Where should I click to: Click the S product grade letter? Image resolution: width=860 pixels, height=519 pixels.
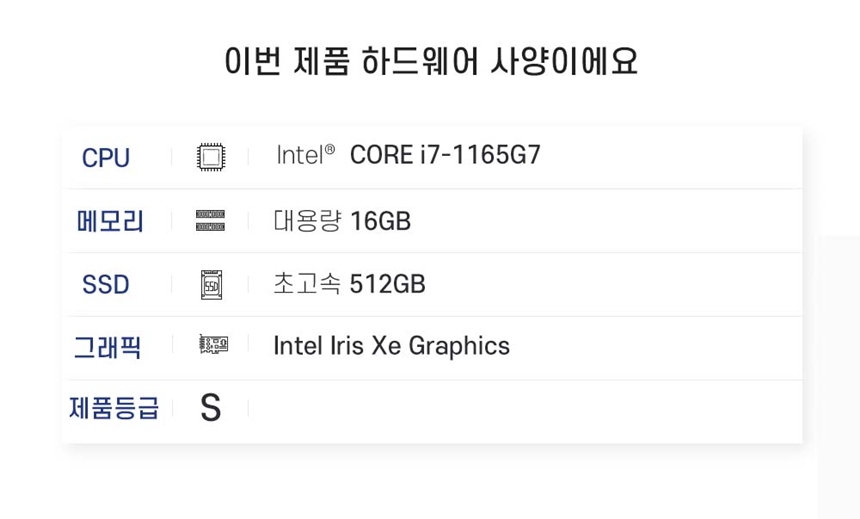(x=210, y=408)
